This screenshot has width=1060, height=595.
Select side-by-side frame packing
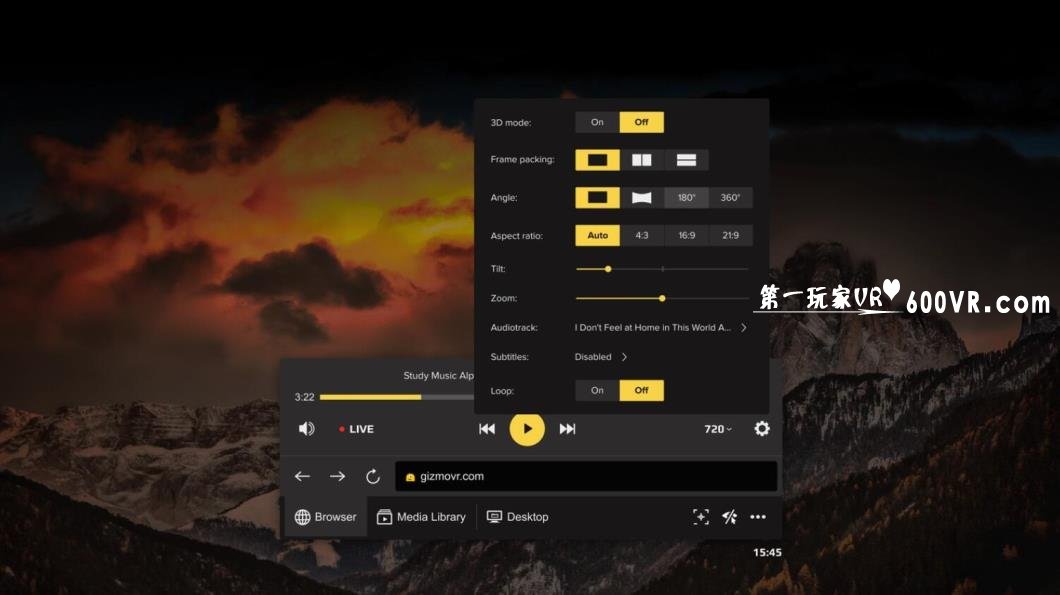click(641, 160)
